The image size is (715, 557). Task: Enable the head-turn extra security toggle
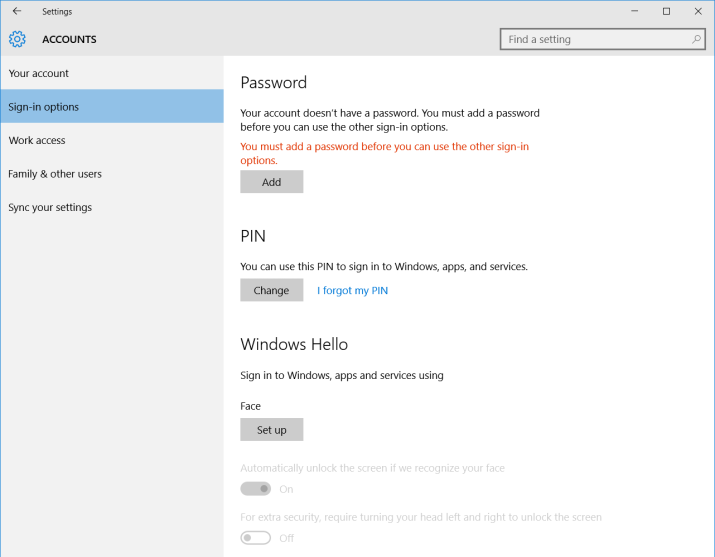coord(256,538)
